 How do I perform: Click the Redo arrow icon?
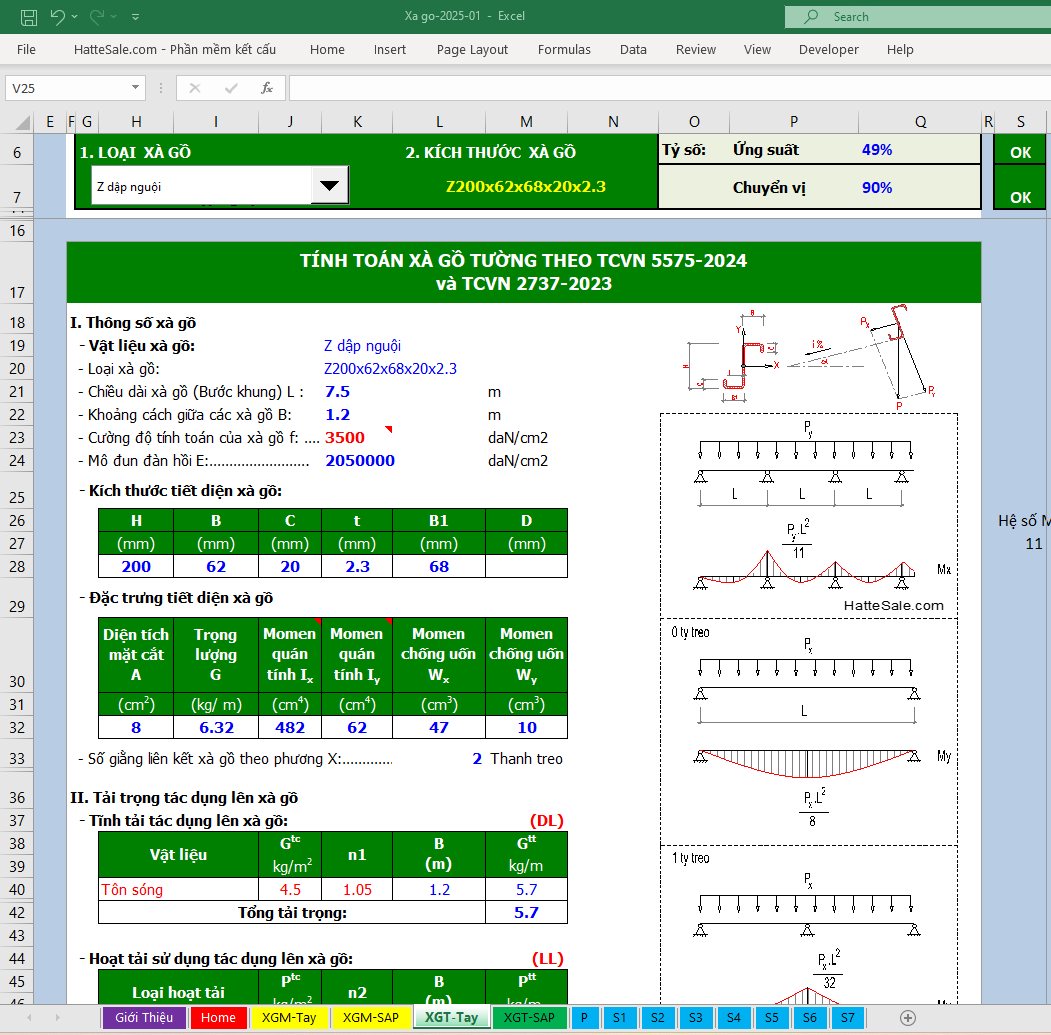(x=97, y=17)
